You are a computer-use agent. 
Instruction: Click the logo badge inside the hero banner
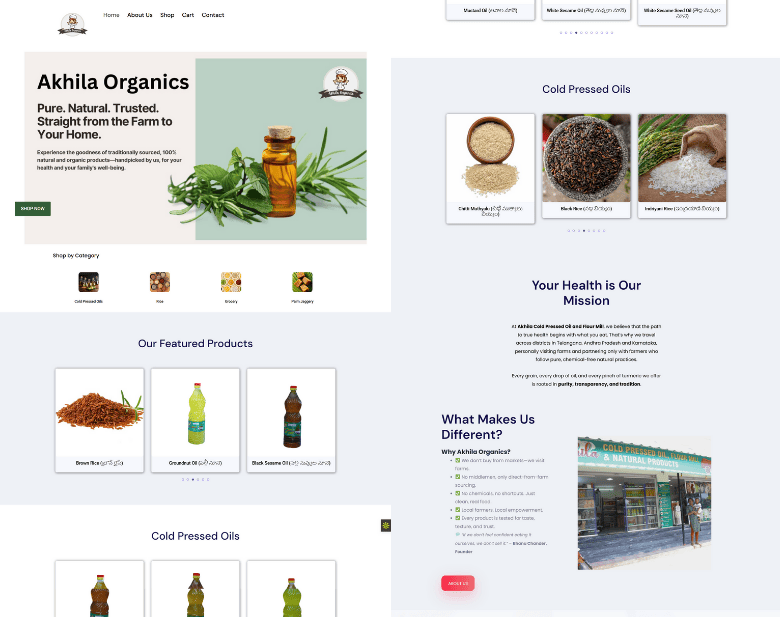click(x=341, y=84)
